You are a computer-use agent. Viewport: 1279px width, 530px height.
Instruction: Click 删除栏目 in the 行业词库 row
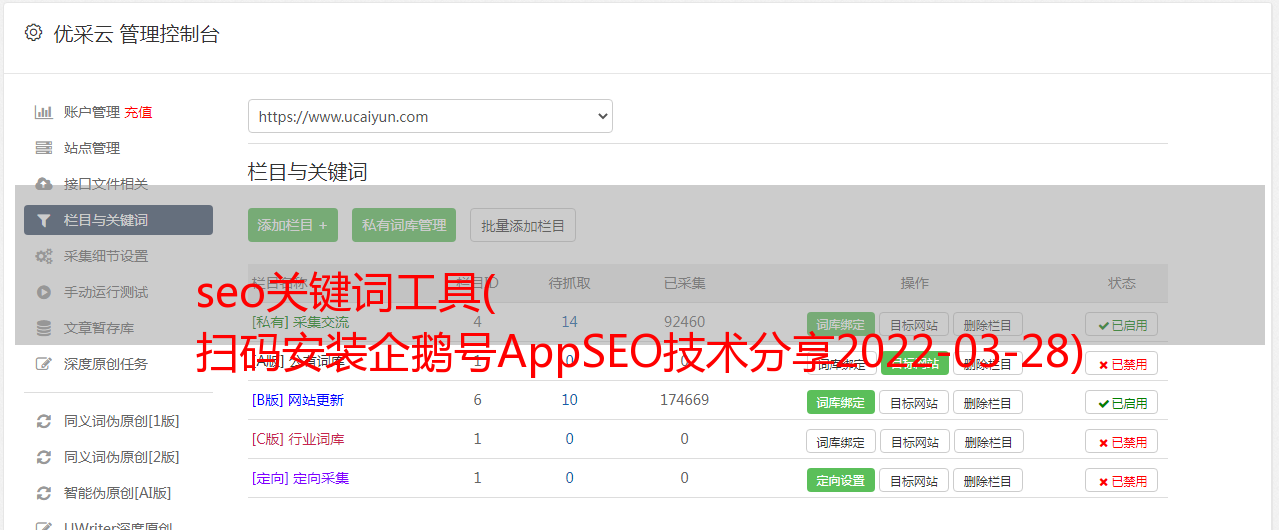coord(988,441)
